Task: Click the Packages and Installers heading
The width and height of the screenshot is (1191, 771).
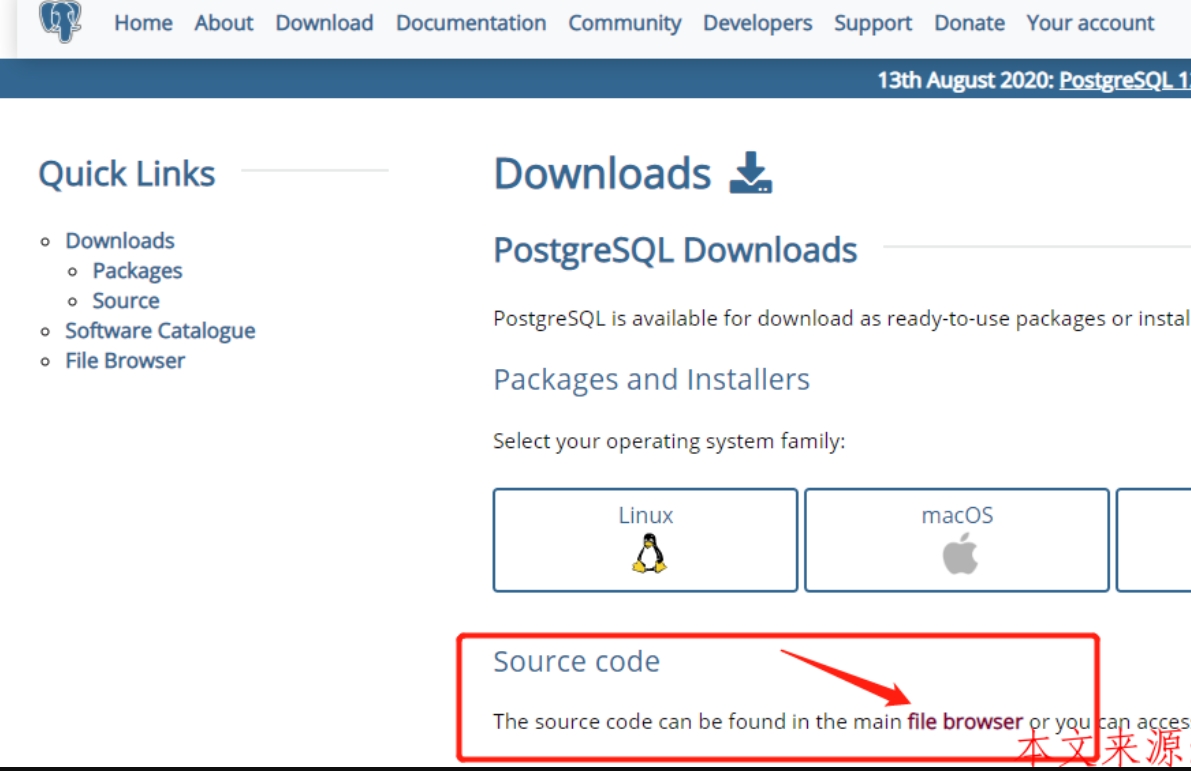Action: 652,379
